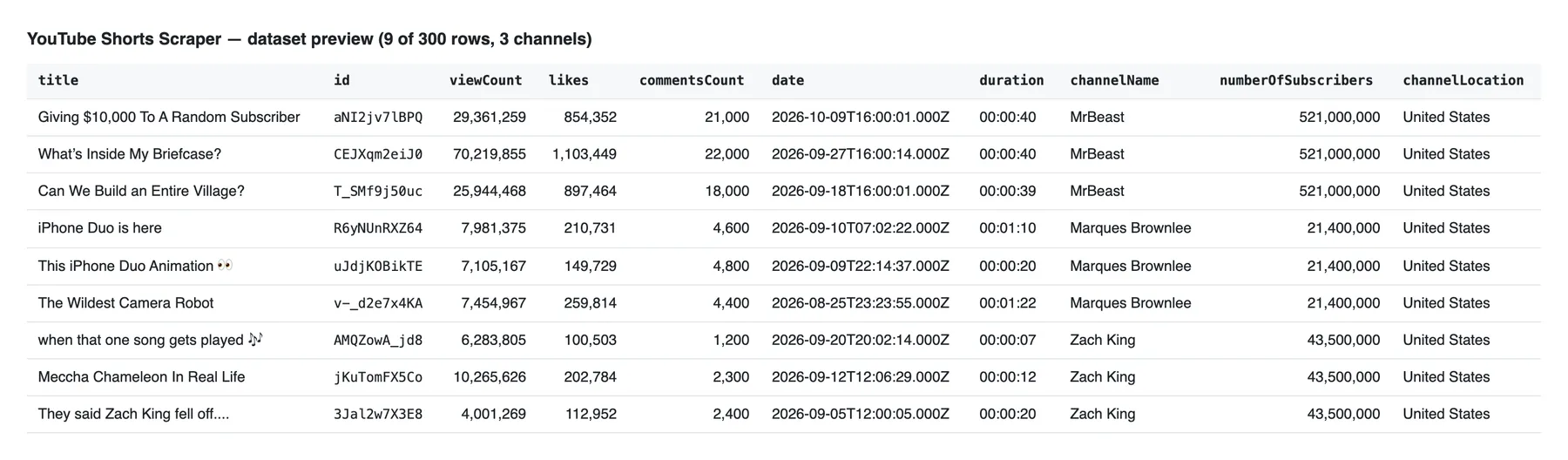Click comments count 1,200
The height and width of the screenshot is (460, 1568).
coord(731,340)
